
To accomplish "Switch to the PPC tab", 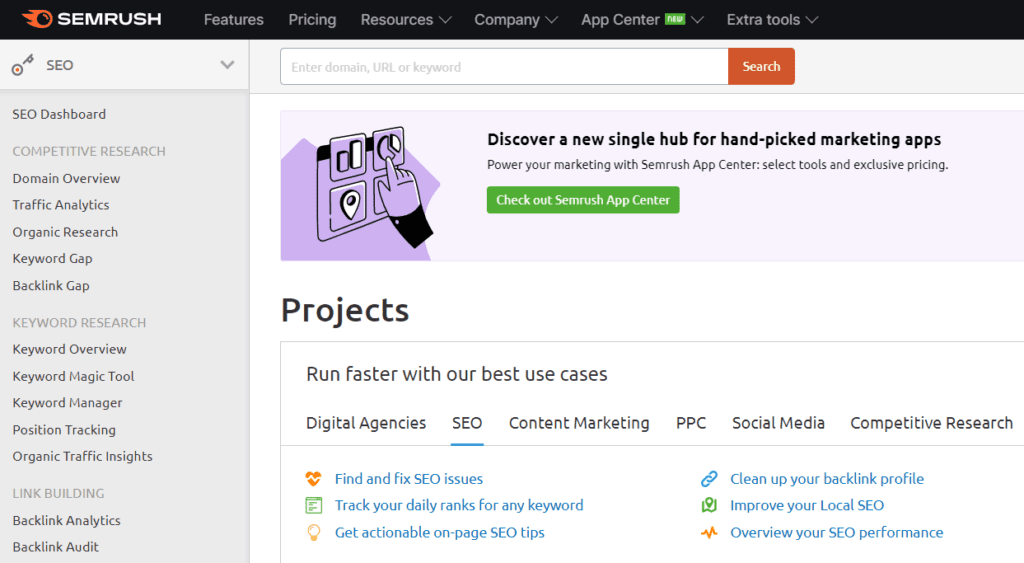I will 691,423.
